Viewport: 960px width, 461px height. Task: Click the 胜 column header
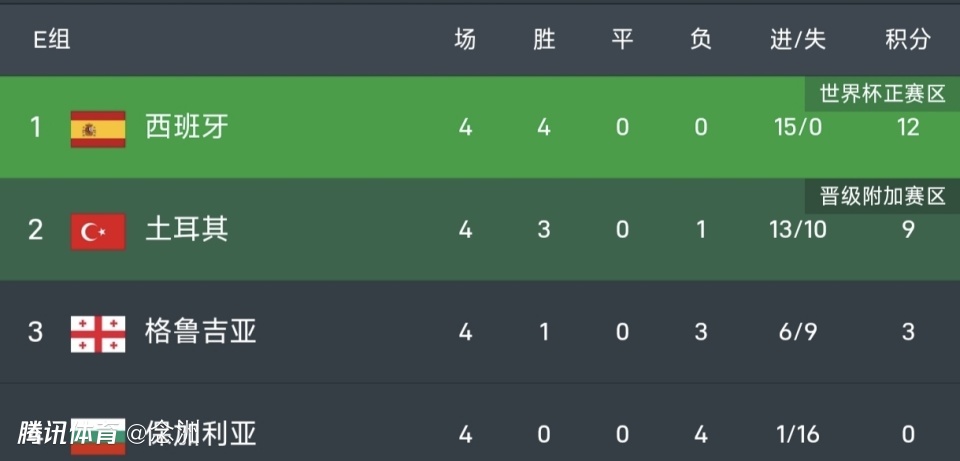544,40
